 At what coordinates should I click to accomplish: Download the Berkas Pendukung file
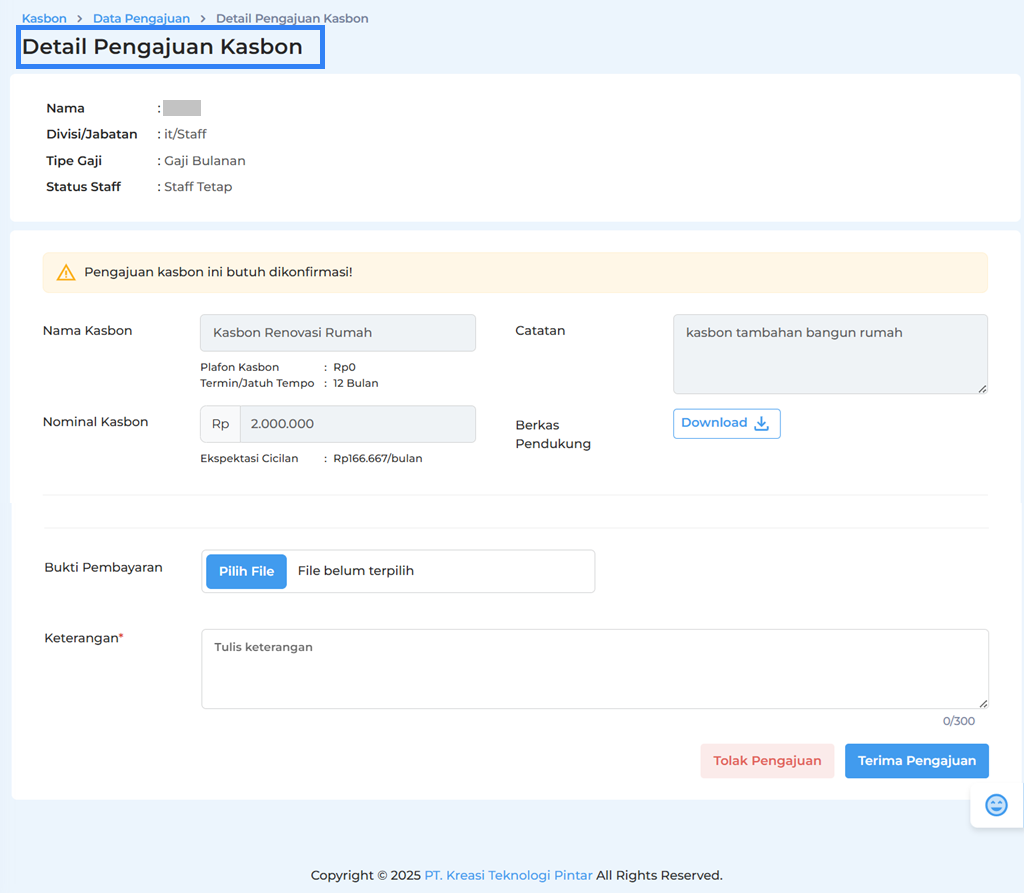[x=726, y=424]
